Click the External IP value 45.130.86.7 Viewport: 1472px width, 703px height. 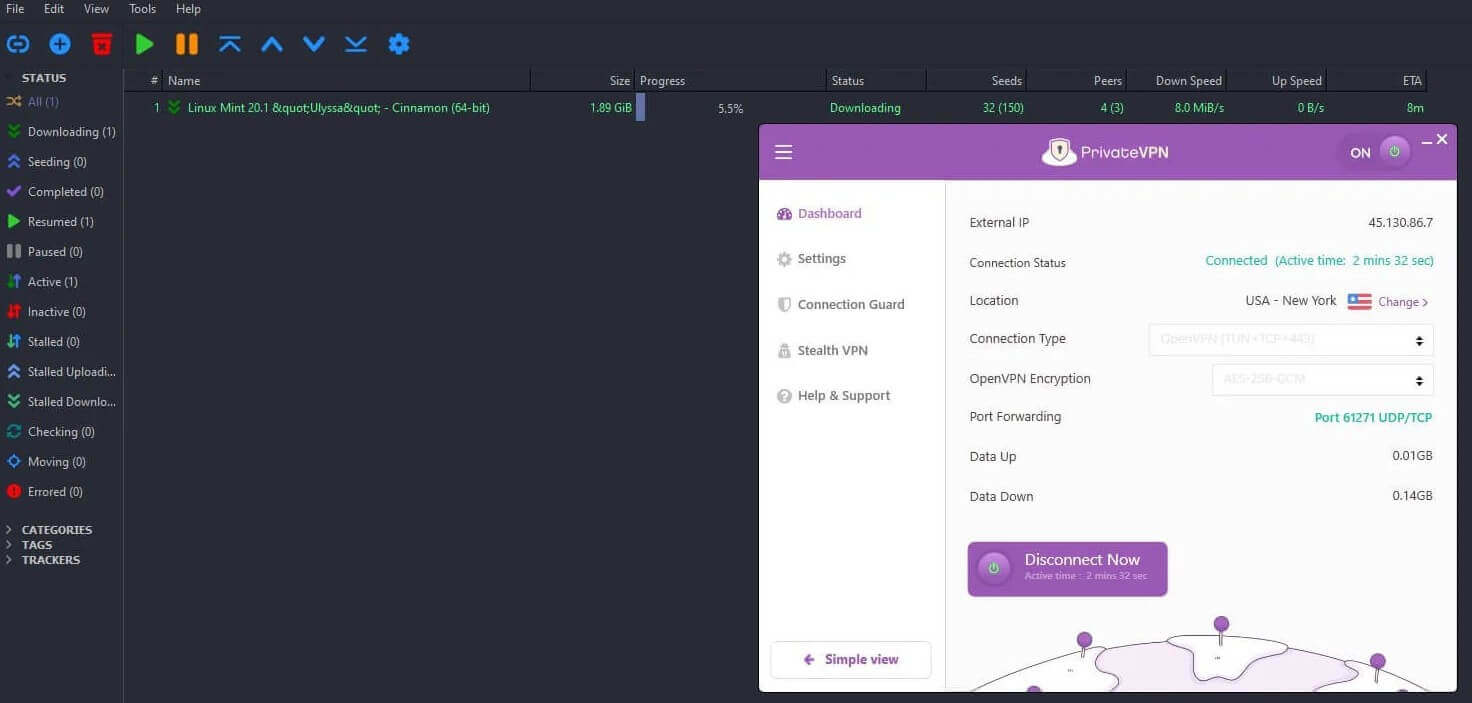[x=1400, y=223]
